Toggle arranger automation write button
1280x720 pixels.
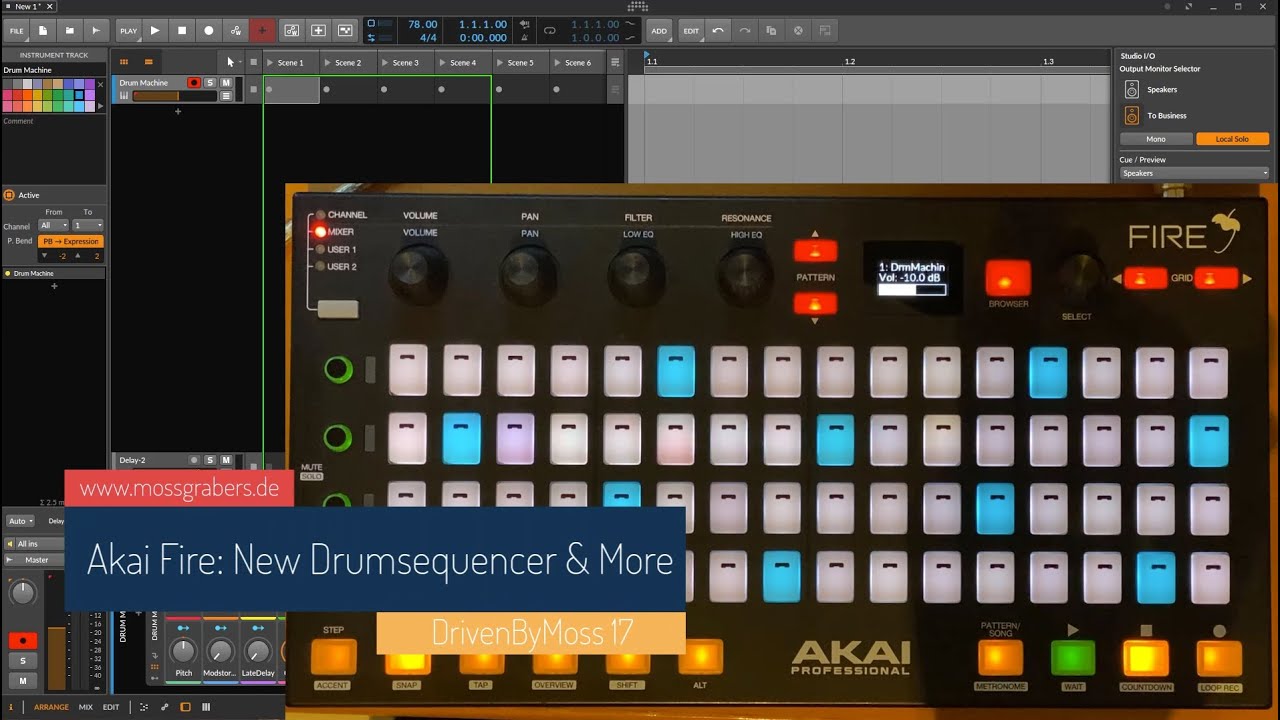[x=235, y=31]
